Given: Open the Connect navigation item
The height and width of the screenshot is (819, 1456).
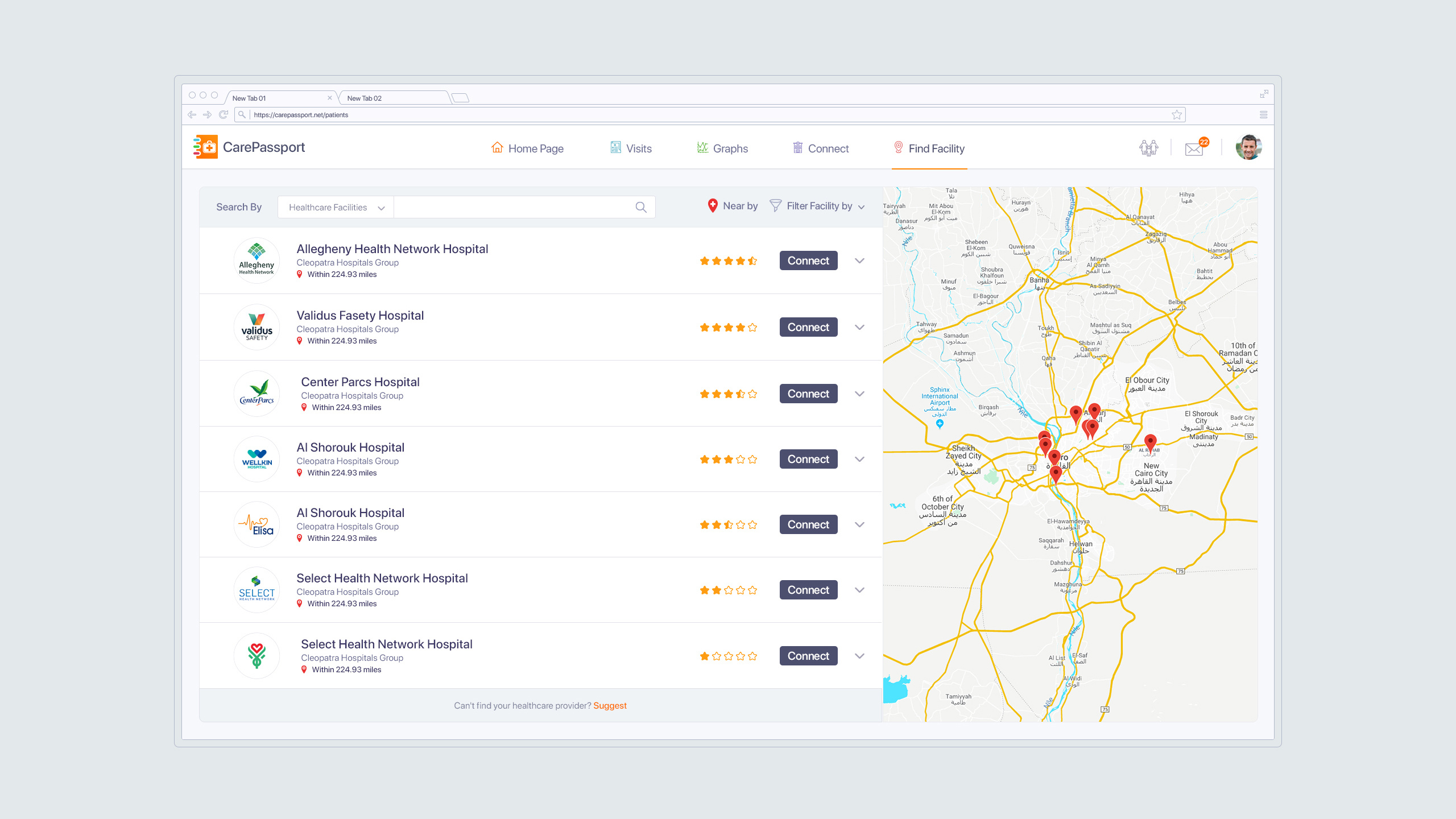Looking at the screenshot, I should 821,148.
